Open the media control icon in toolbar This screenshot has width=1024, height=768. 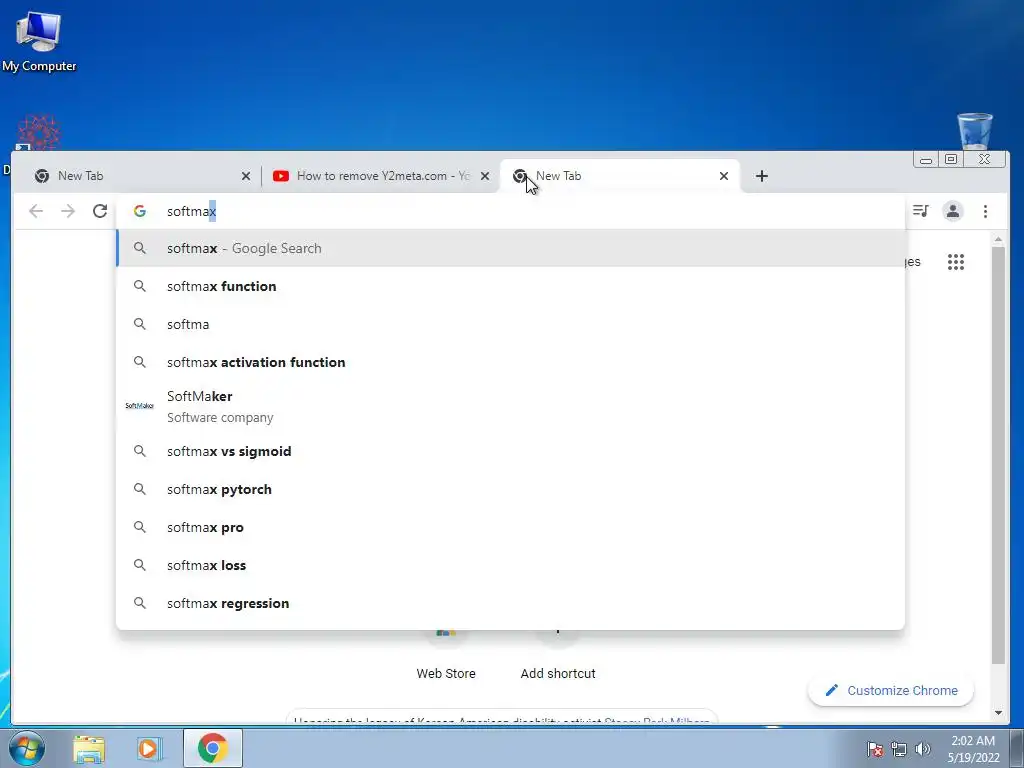921,211
